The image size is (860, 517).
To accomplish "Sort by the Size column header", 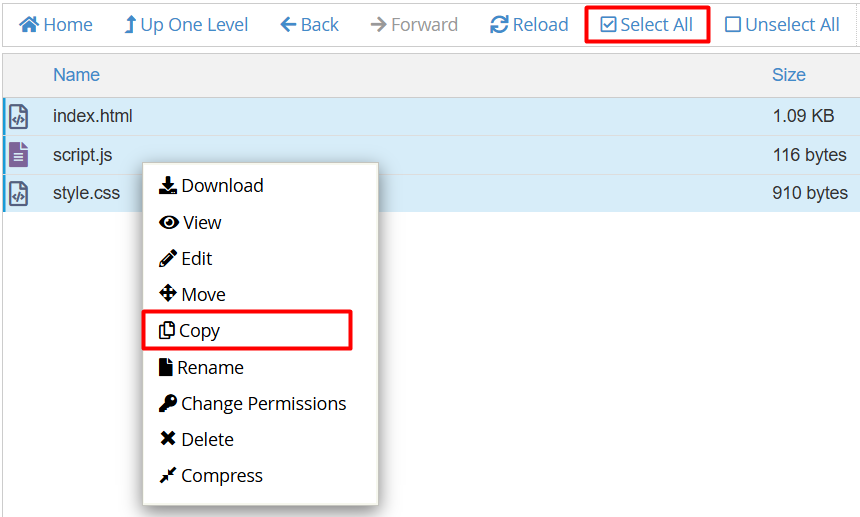I will [789, 75].
